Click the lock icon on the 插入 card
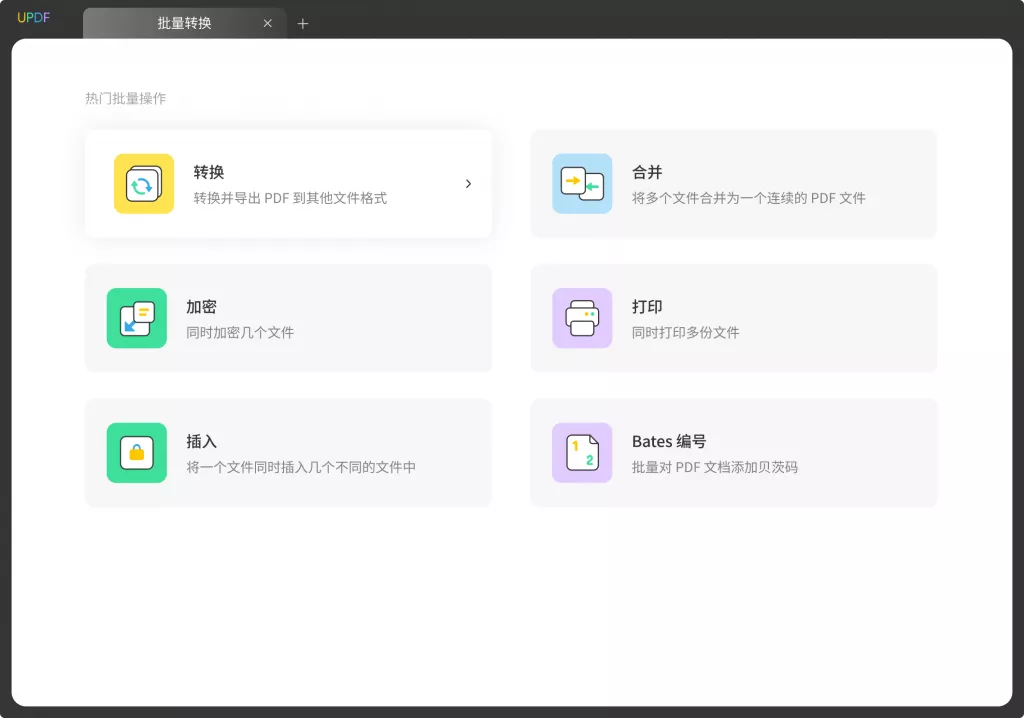Screen dimensions: 1024x718 [x=137, y=453]
